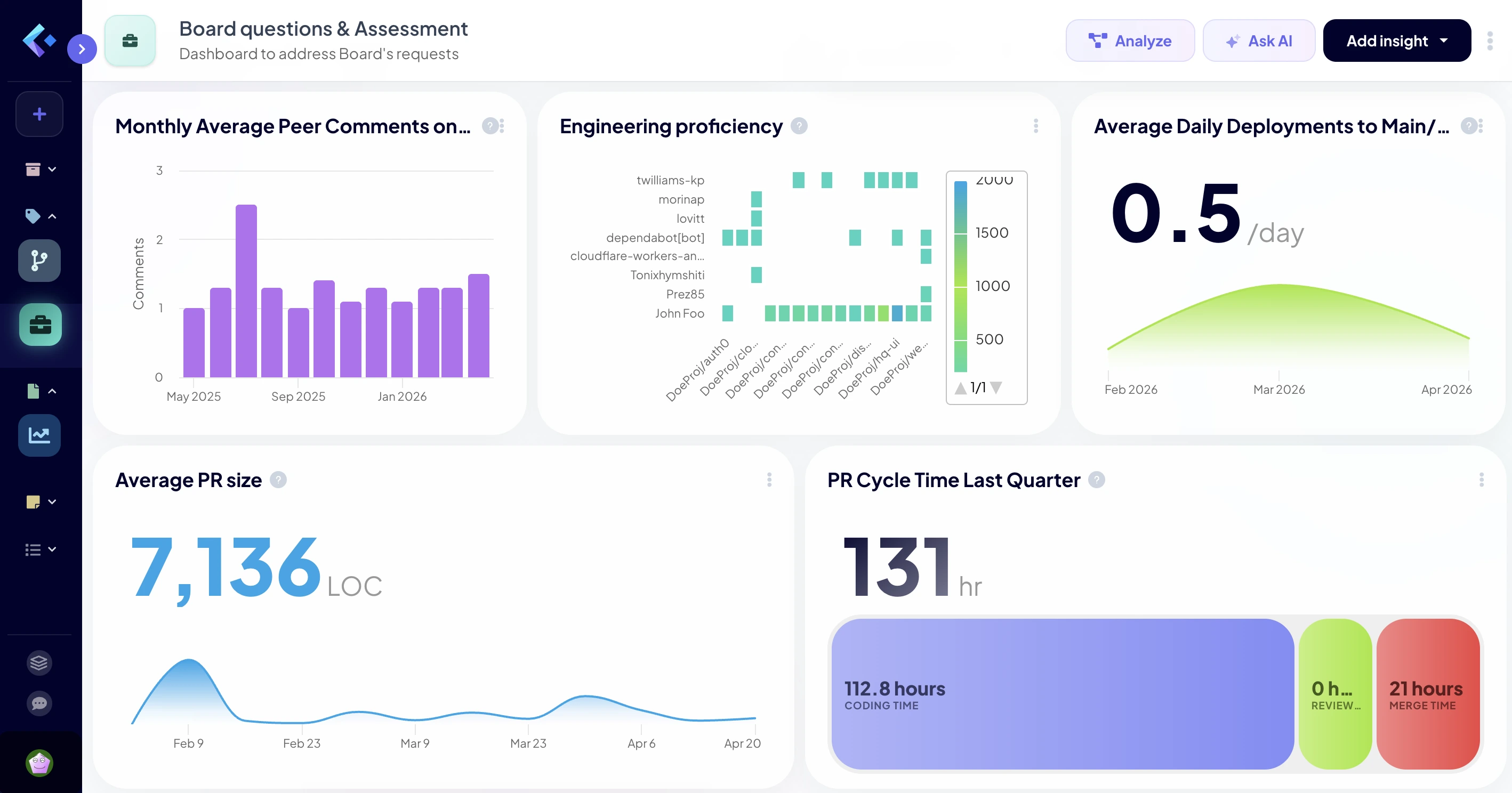The width and height of the screenshot is (1512, 793).
Task: Open the chat bubble icon in sidebar
Action: pyautogui.click(x=39, y=703)
